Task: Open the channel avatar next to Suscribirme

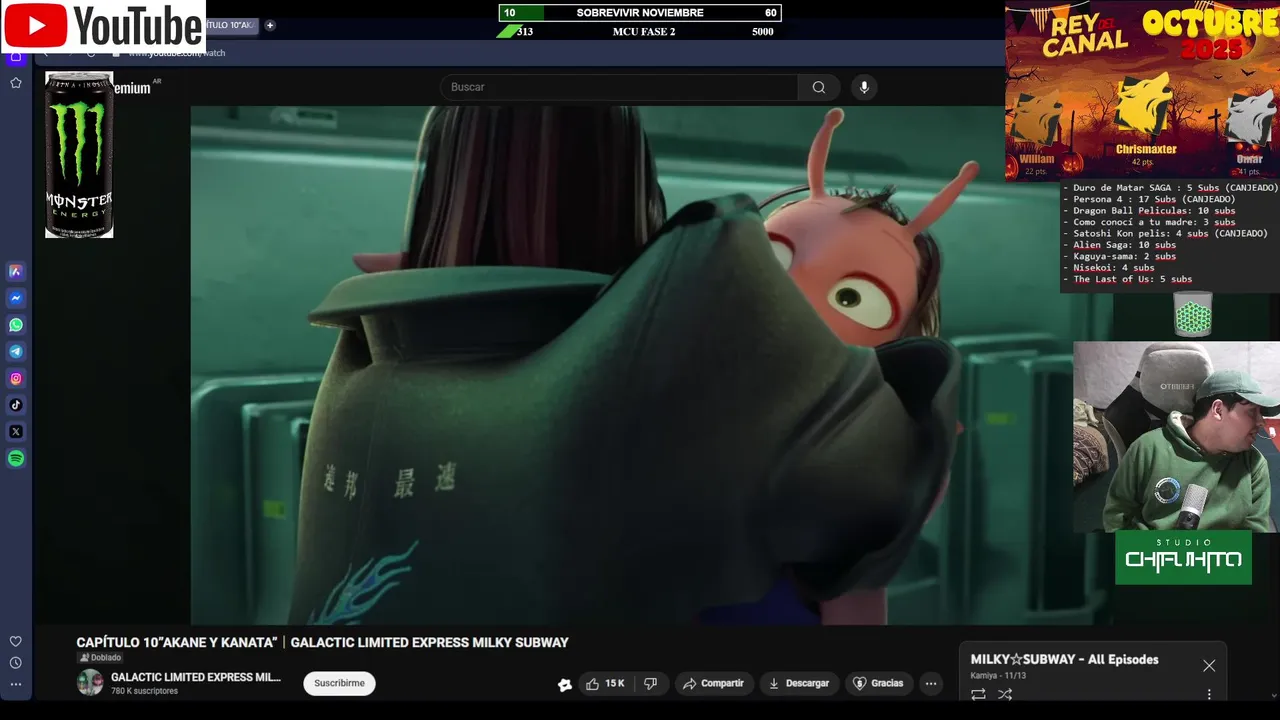Action: coord(90,683)
